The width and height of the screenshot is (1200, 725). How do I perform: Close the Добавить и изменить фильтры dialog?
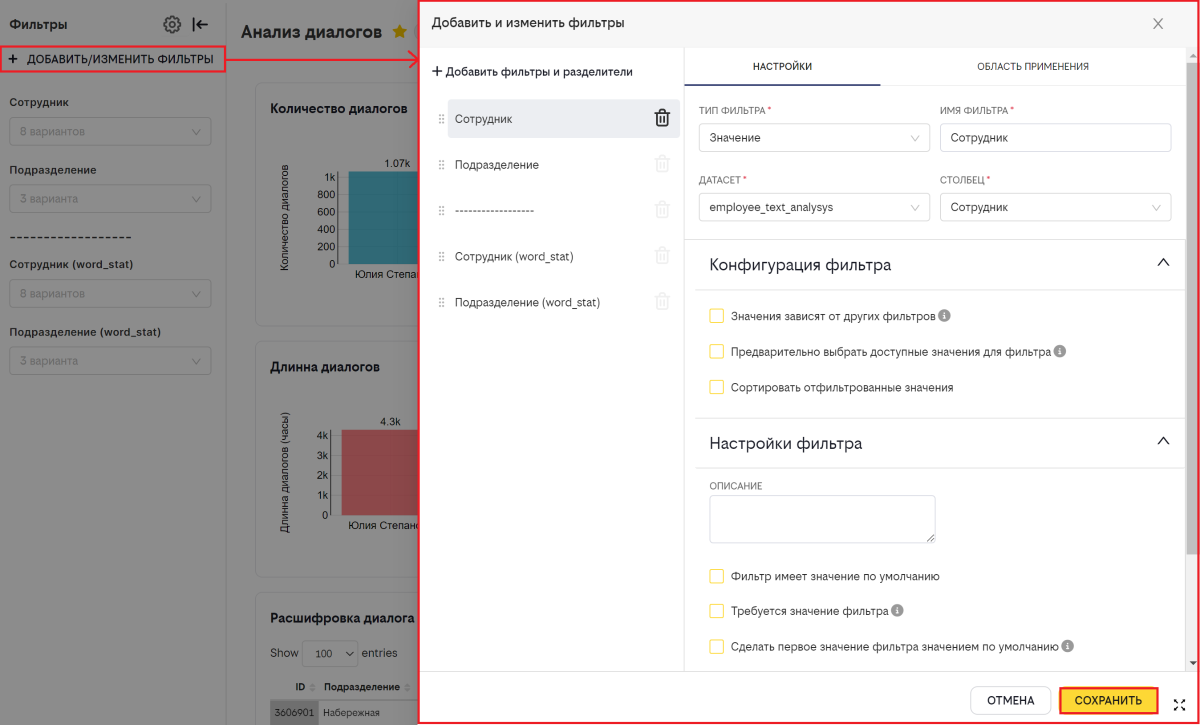(1158, 24)
